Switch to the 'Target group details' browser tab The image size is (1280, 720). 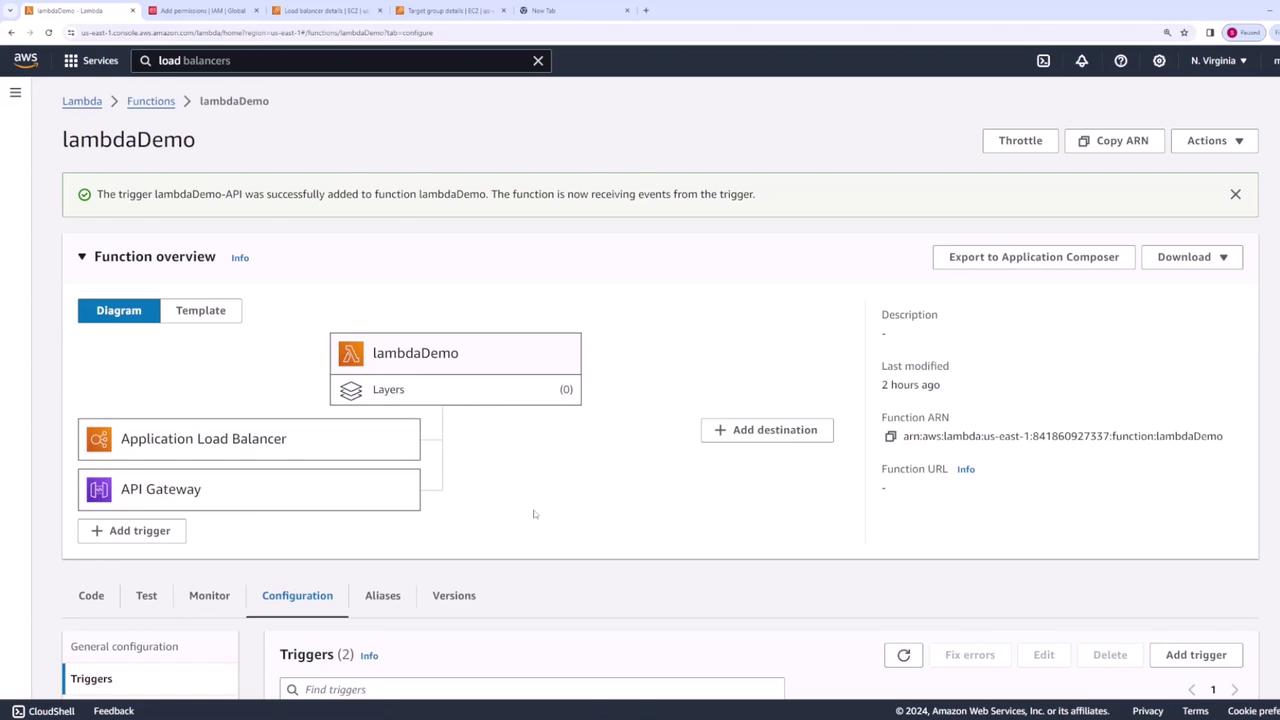(451, 11)
